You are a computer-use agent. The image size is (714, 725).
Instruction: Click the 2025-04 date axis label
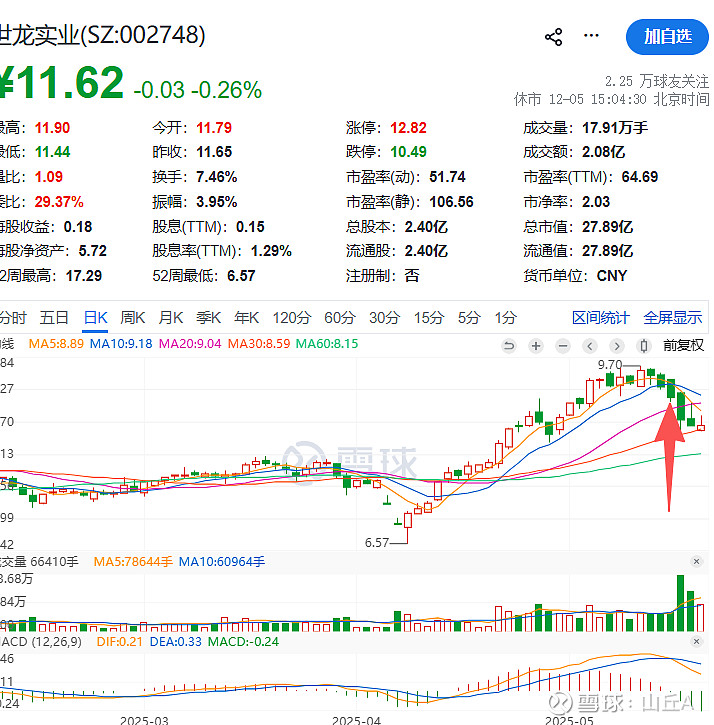[357, 720]
